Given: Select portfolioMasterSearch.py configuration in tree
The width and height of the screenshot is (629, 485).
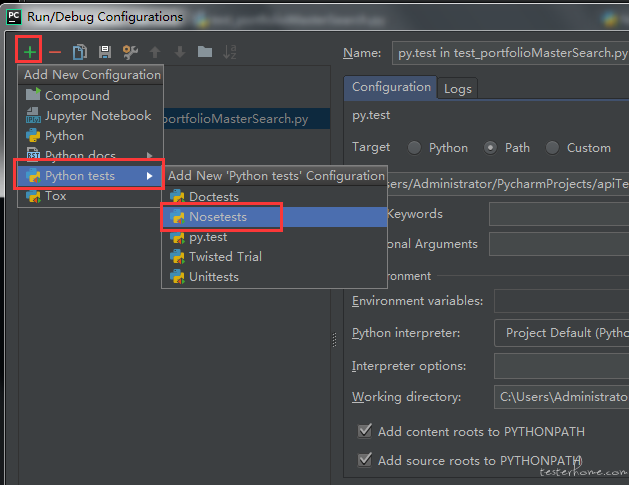Looking at the screenshot, I should tap(247, 119).
